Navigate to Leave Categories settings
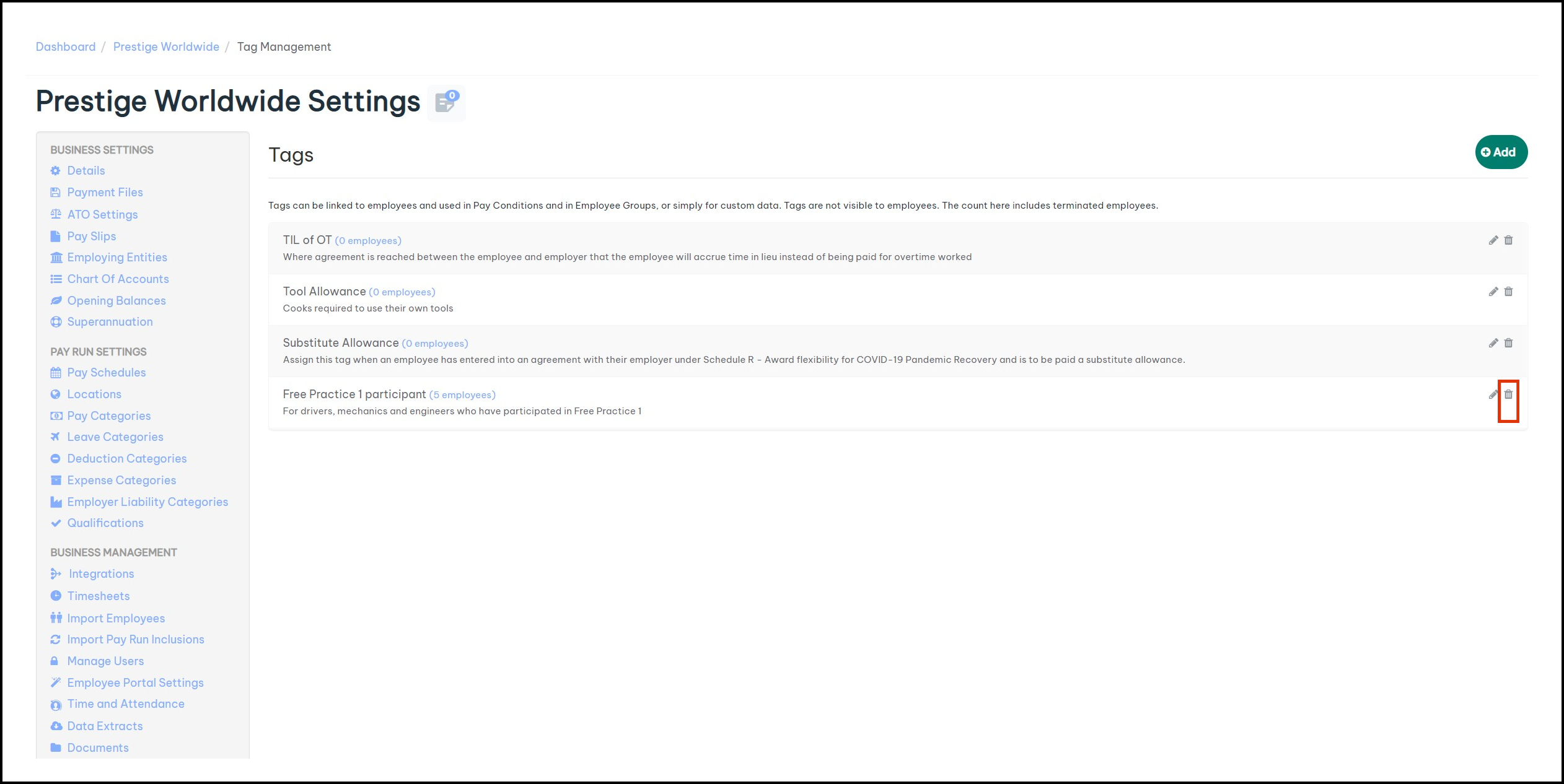The height and width of the screenshot is (784, 1564). (x=115, y=437)
